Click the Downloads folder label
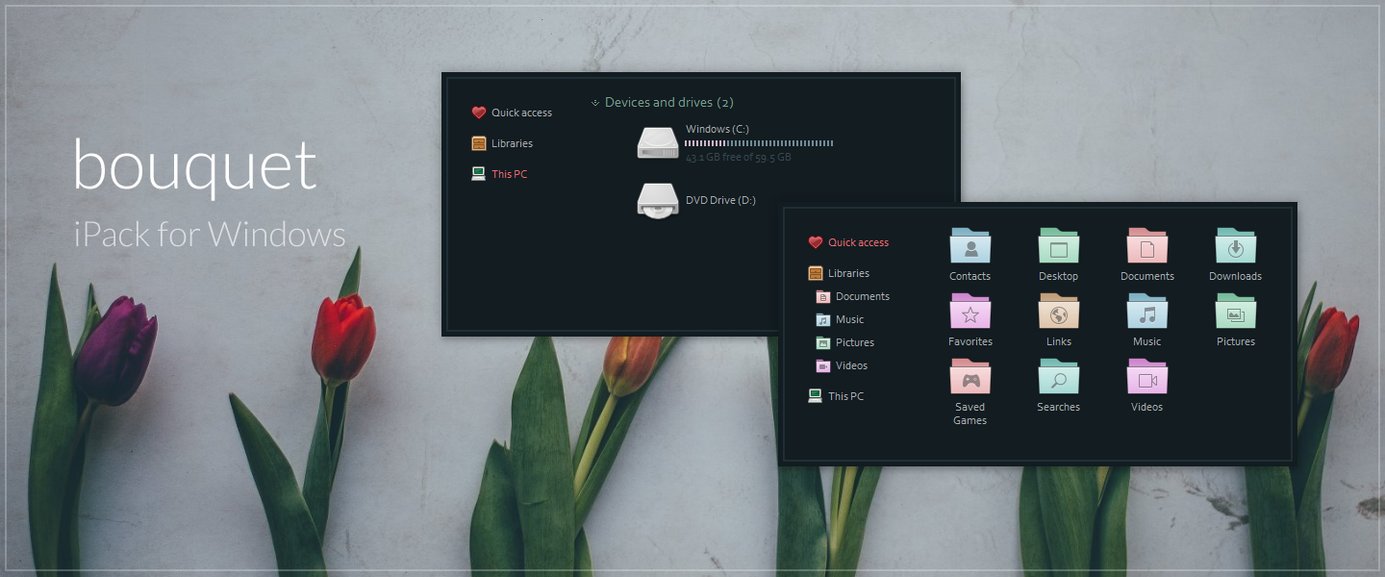 pyautogui.click(x=1235, y=276)
